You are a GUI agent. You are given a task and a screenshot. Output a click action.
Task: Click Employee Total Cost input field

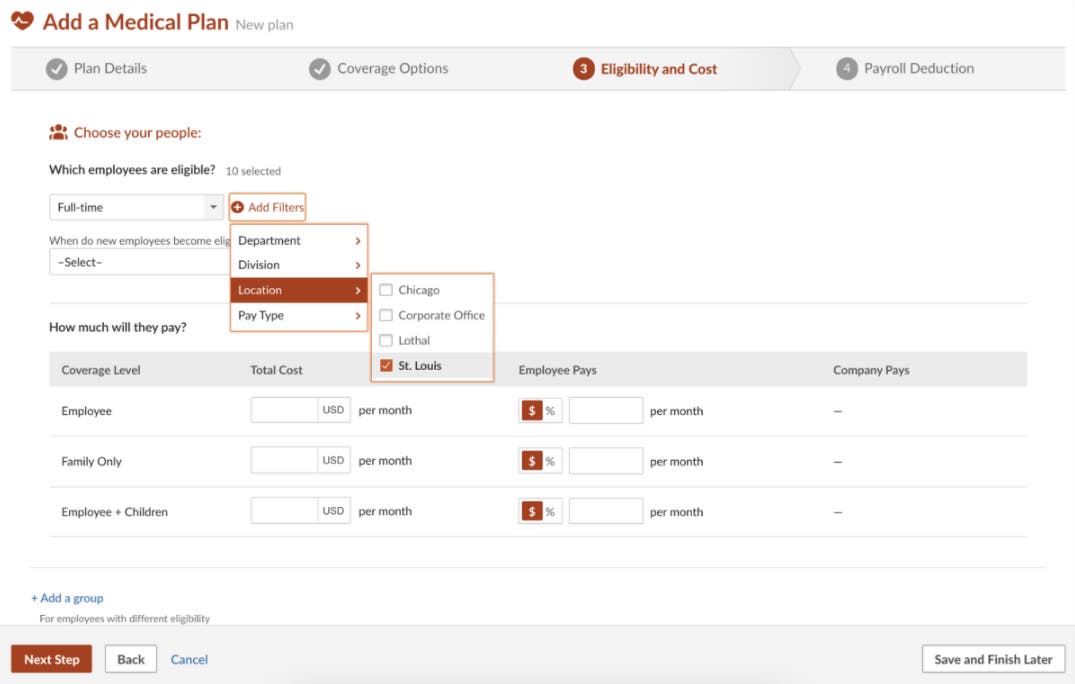(284, 411)
